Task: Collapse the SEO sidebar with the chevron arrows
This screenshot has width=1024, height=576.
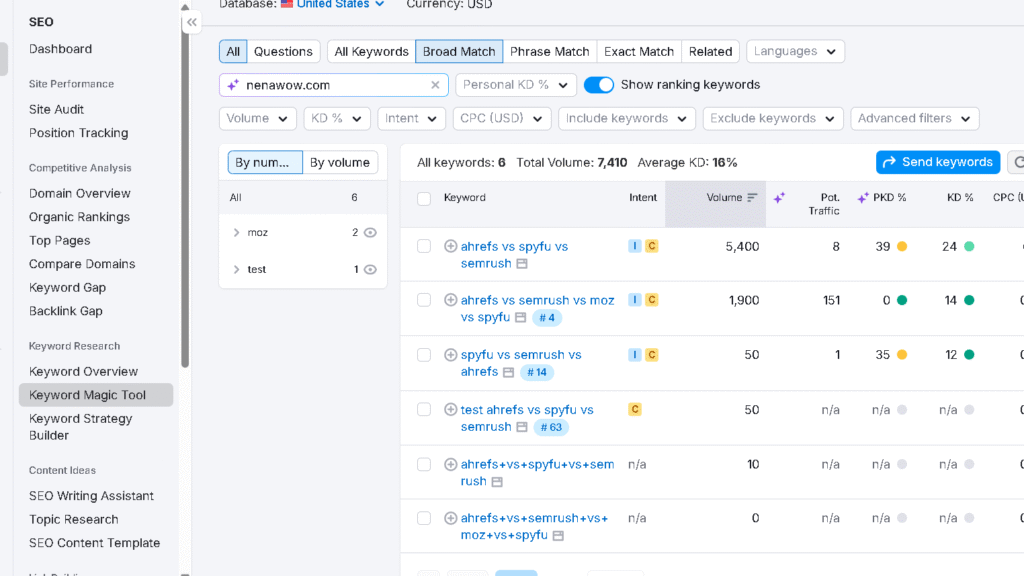Action: (192, 22)
